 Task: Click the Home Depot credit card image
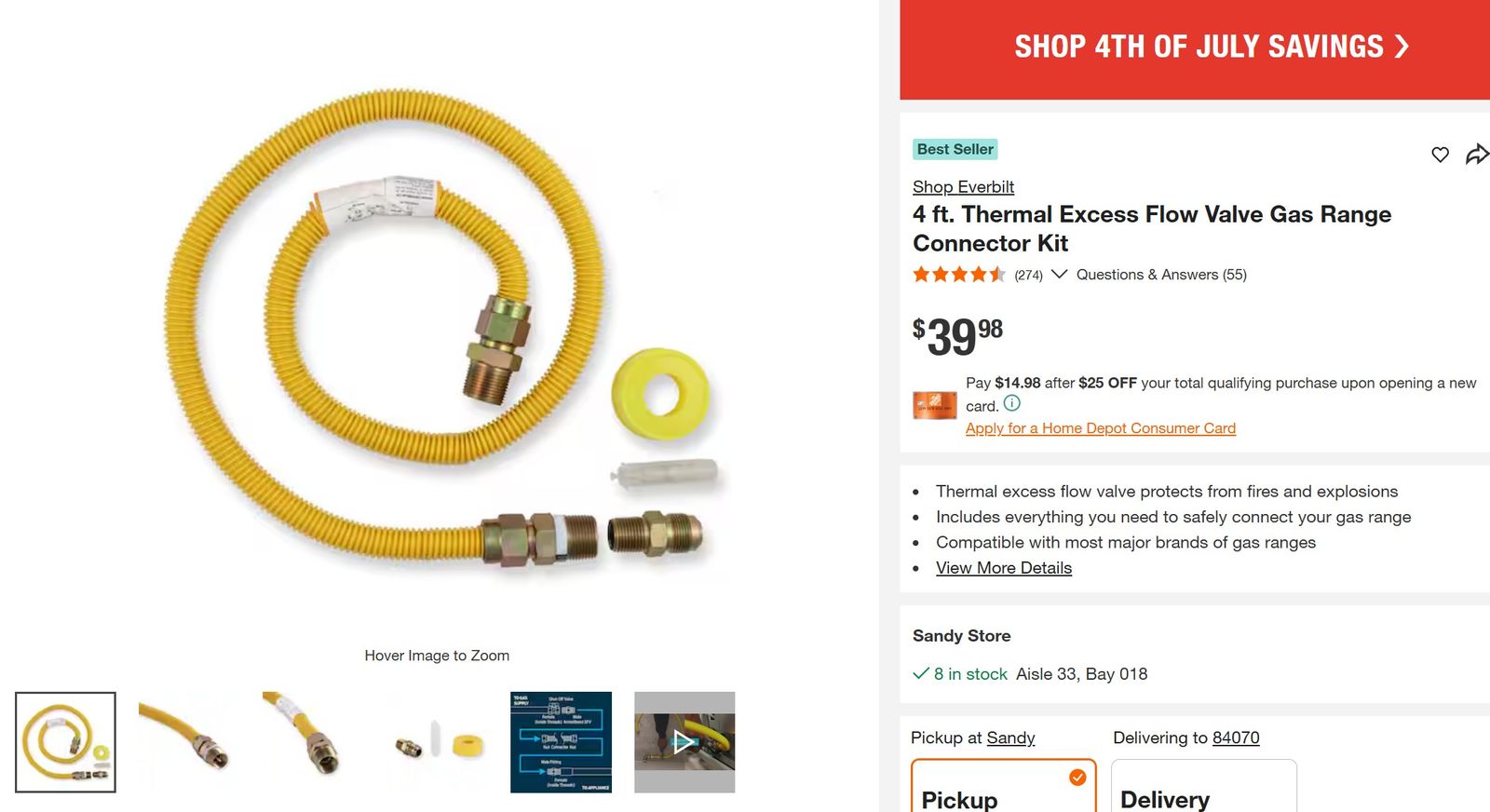coord(935,405)
